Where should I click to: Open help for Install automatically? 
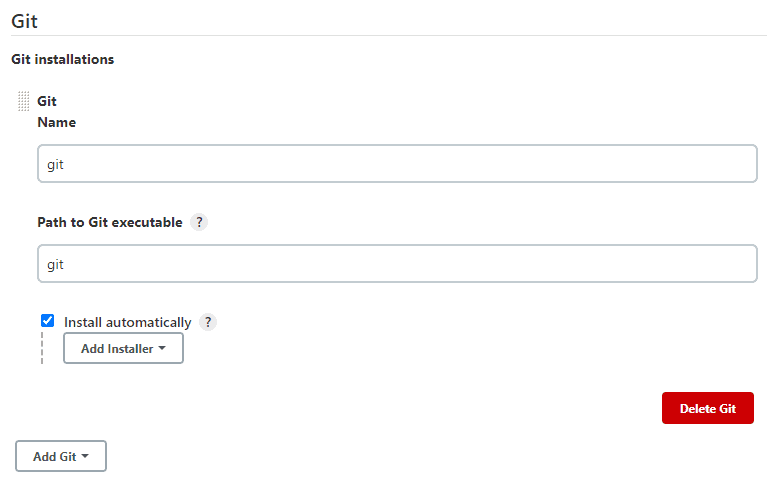coord(208,322)
